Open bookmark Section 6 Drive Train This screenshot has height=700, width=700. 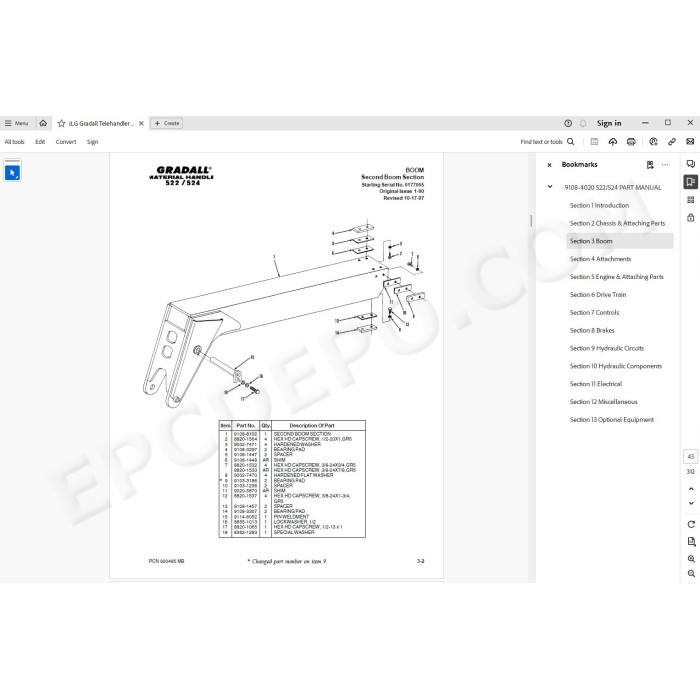click(x=598, y=295)
